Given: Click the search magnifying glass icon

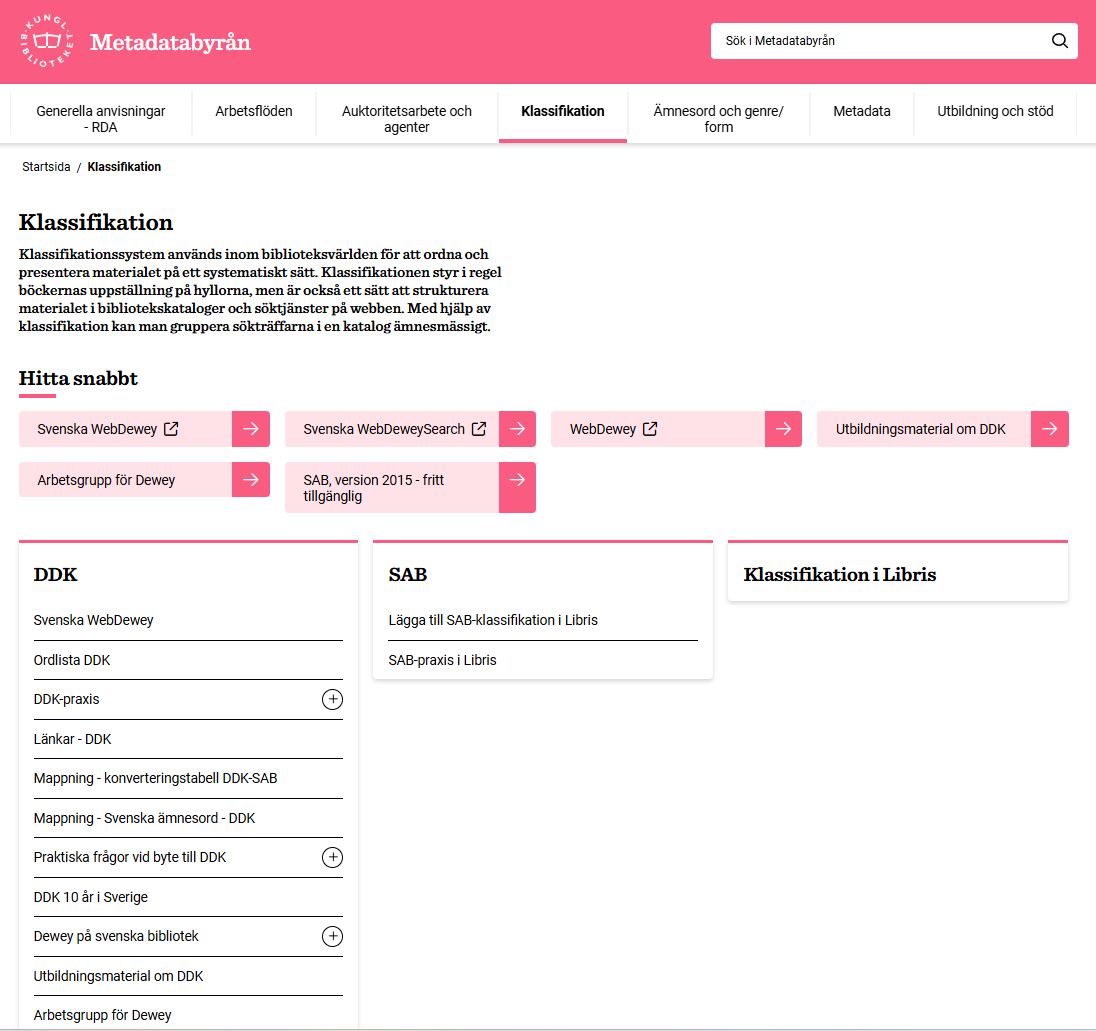Looking at the screenshot, I should pyautogui.click(x=1059, y=41).
